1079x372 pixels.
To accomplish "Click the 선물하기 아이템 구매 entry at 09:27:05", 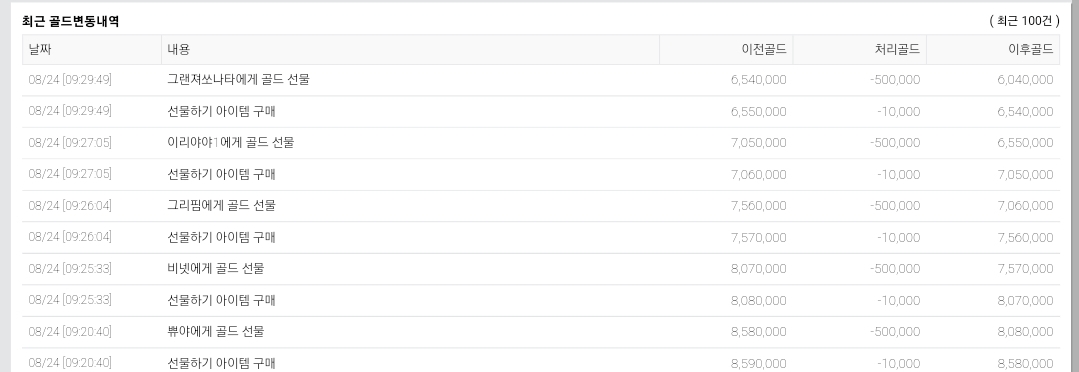I will pyautogui.click(x=221, y=175).
